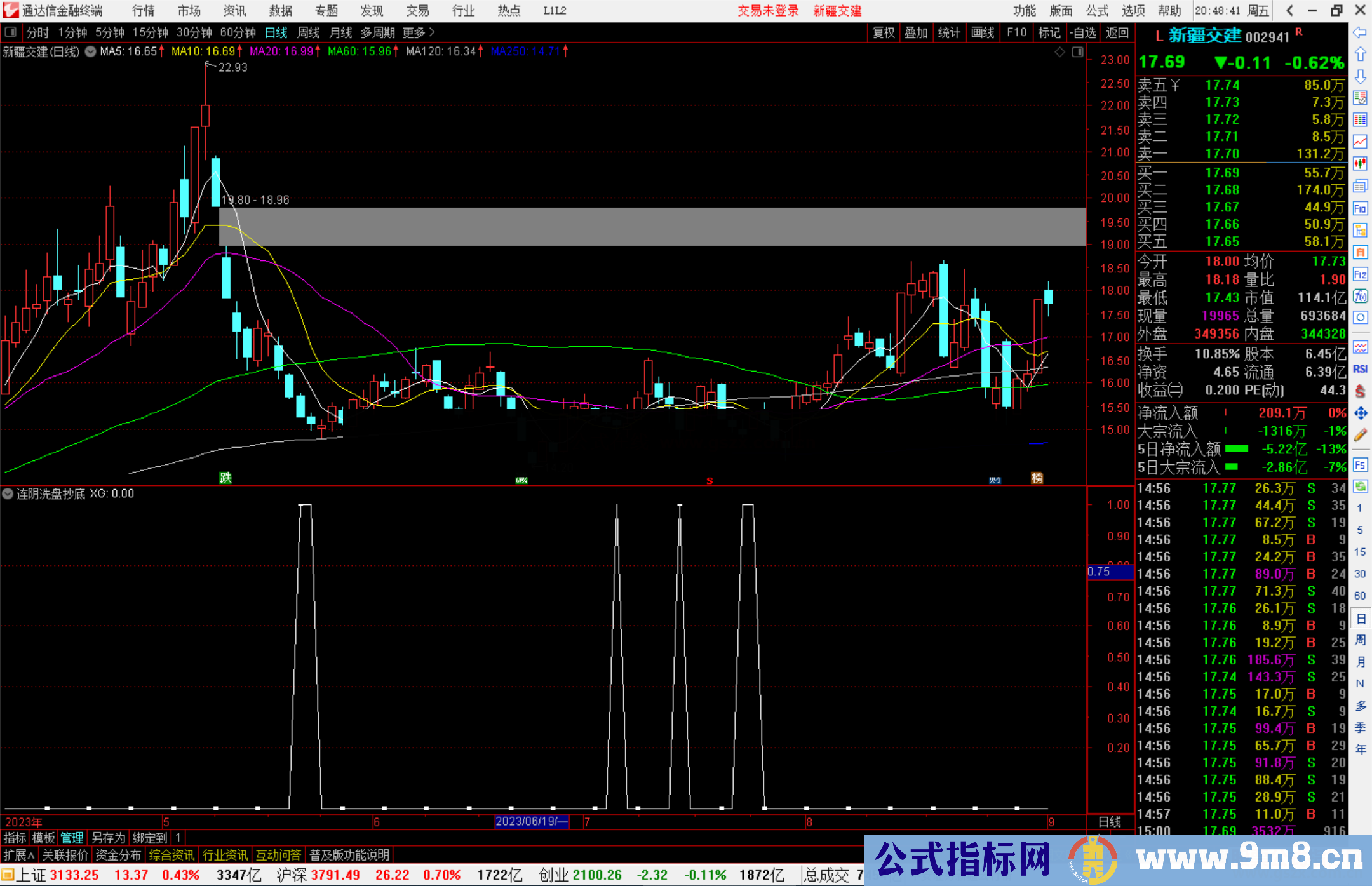
Task: Open the 卖五 order depth dropdown
Action: point(1175,85)
